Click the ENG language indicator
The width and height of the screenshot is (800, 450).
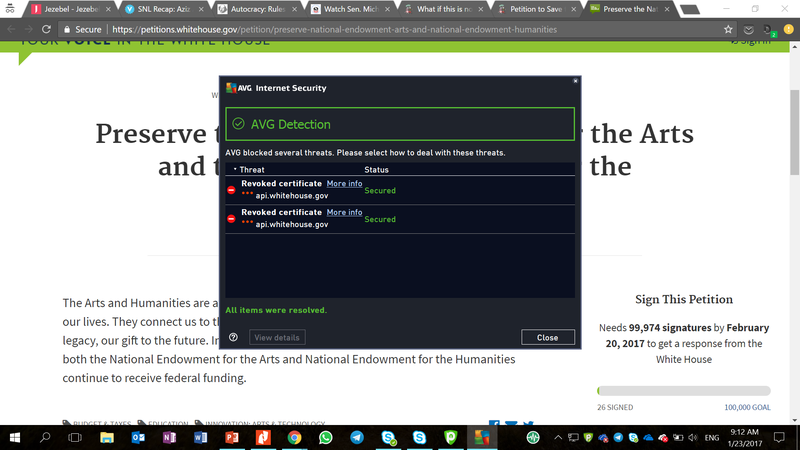point(712,438)
